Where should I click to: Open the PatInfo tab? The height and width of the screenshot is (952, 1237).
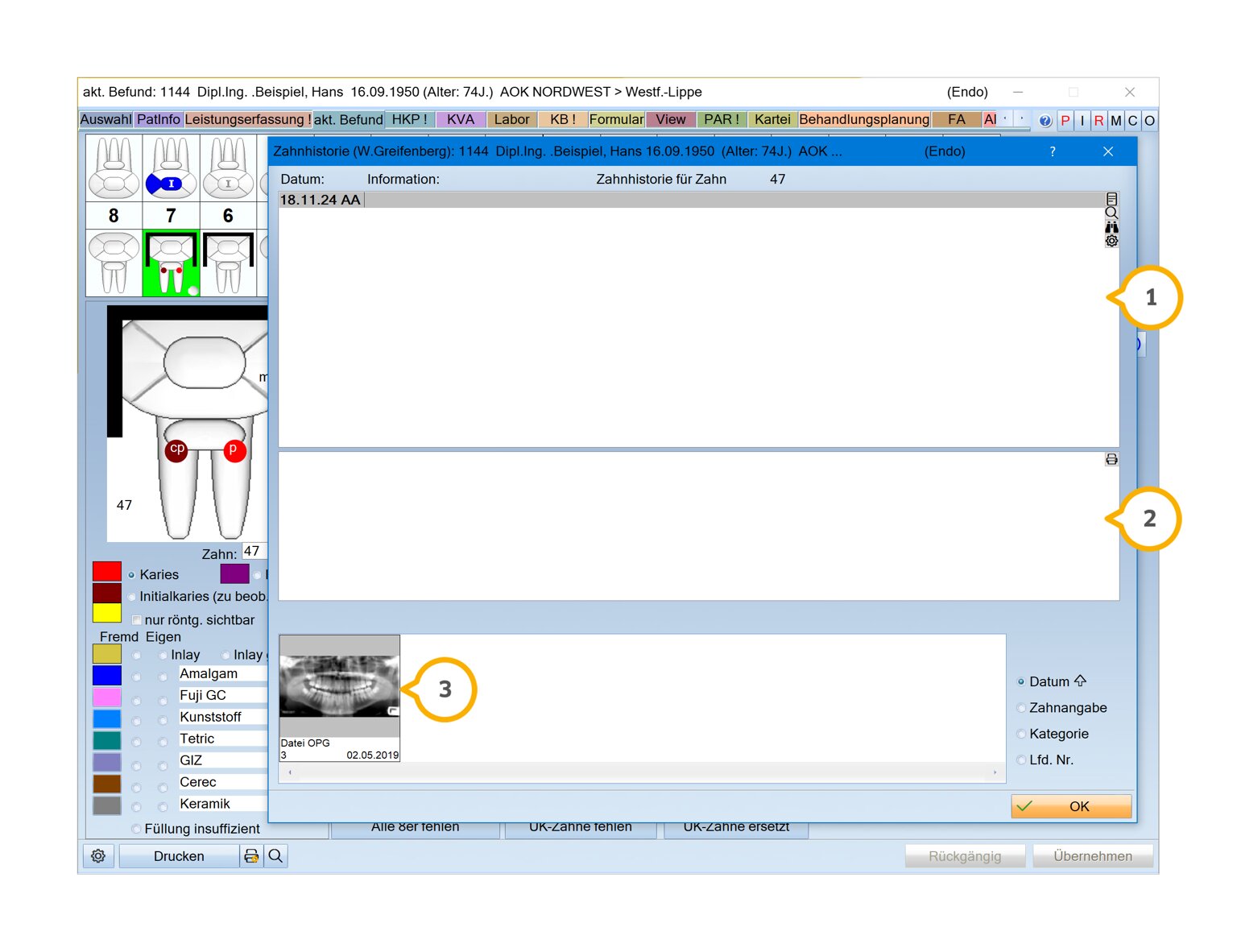[159, 119]
